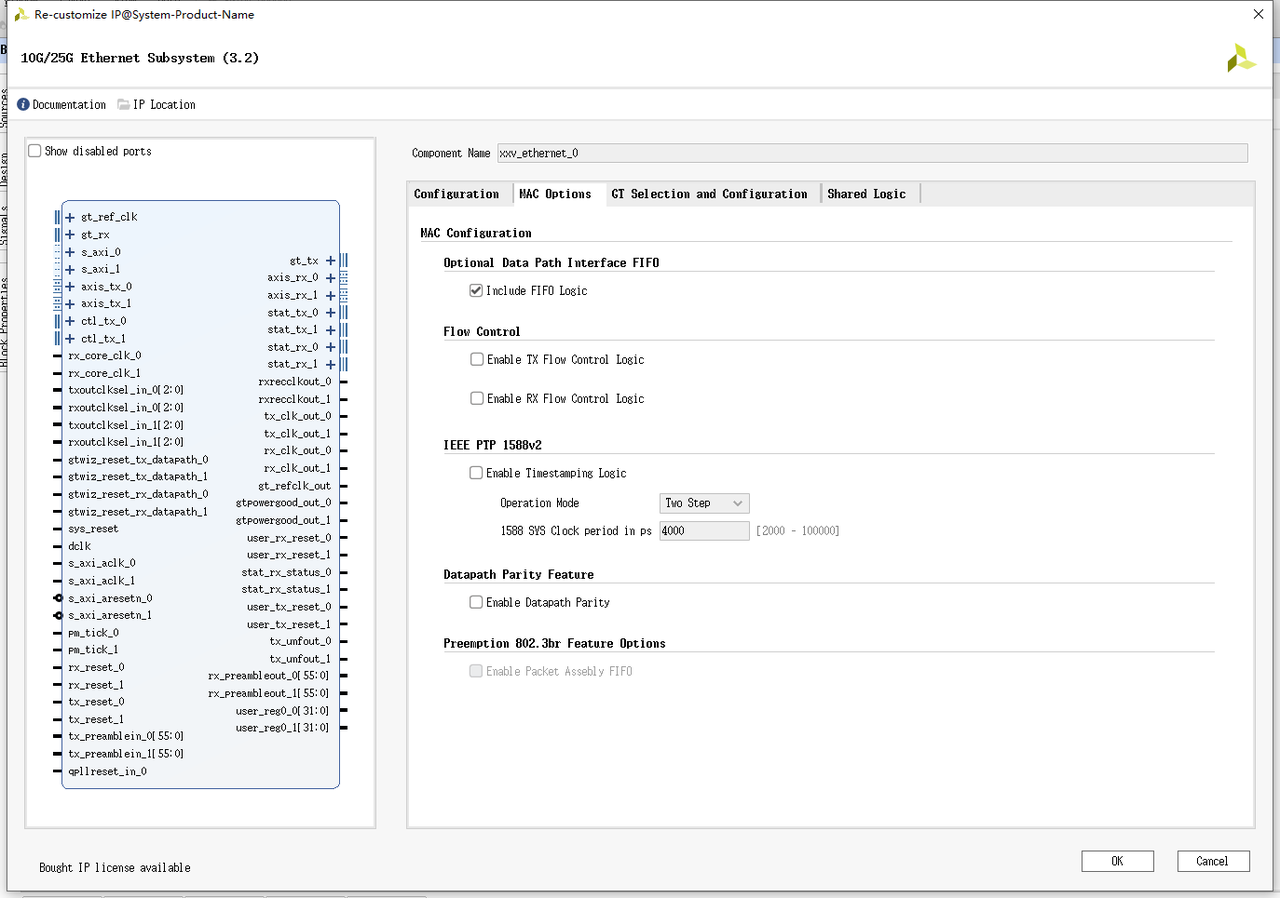Expand the ctl_tx_0 interface port
The image size is (1280, 898).
[x=70, y=321]
